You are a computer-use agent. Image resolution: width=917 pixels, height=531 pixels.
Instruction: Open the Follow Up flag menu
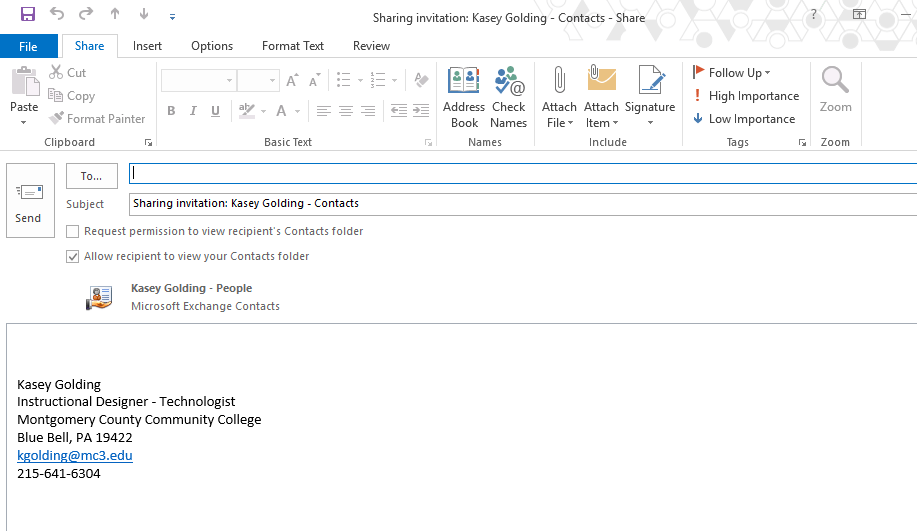[732, 73]
